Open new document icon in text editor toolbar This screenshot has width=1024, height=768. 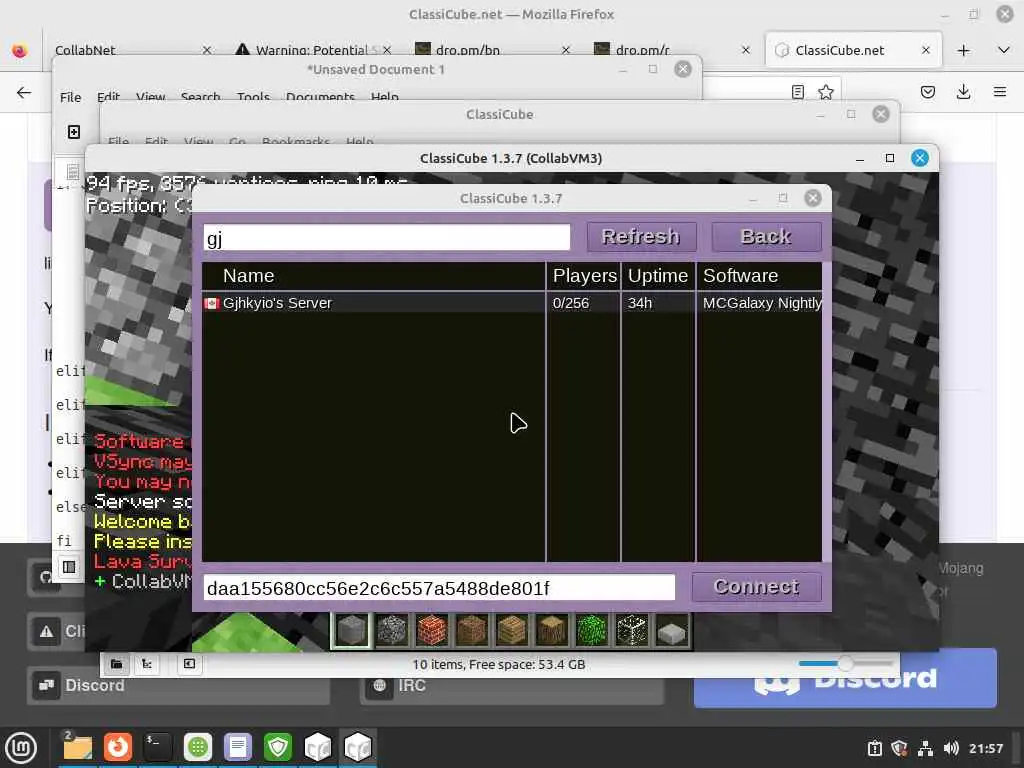[x=74, y=132]
